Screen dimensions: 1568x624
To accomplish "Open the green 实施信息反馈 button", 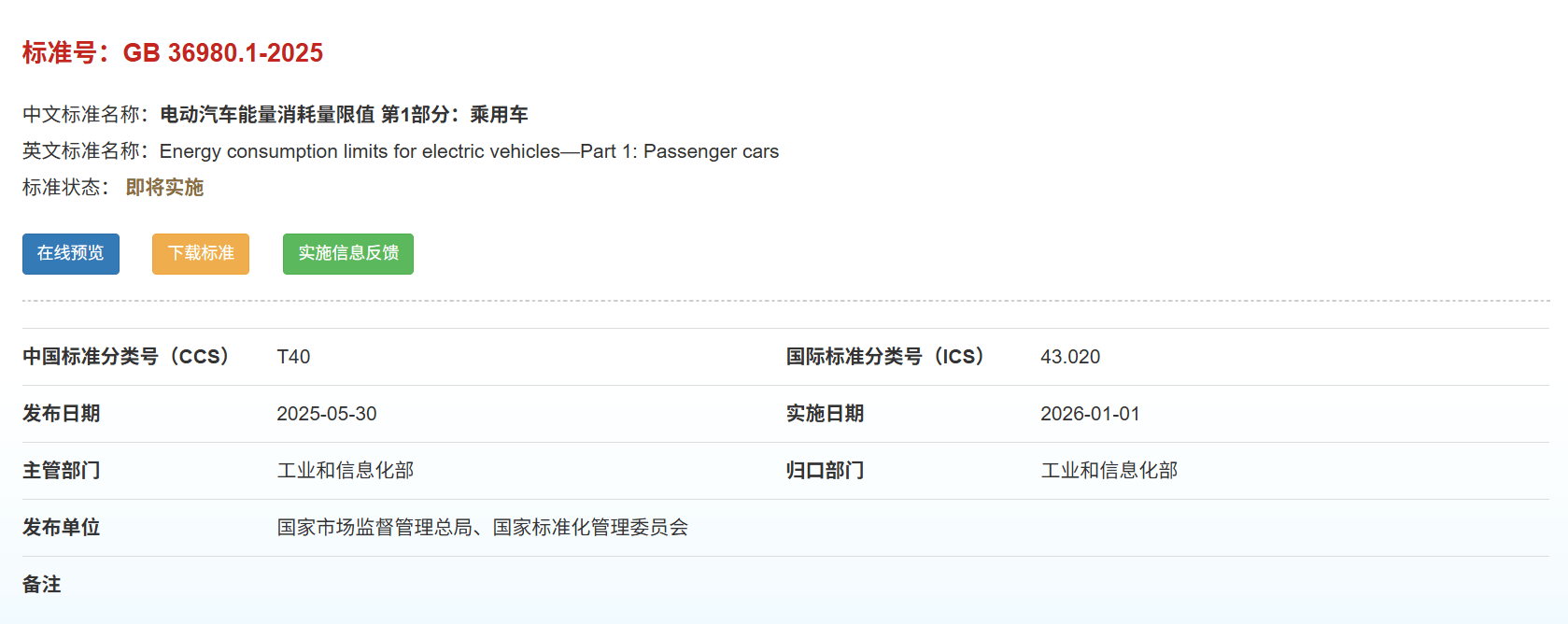I will click(347, 254).
